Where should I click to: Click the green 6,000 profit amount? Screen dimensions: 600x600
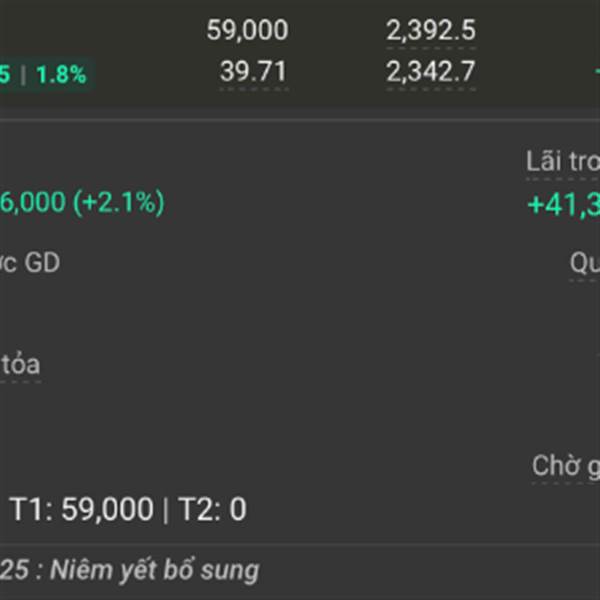click(x=33, y=202)
